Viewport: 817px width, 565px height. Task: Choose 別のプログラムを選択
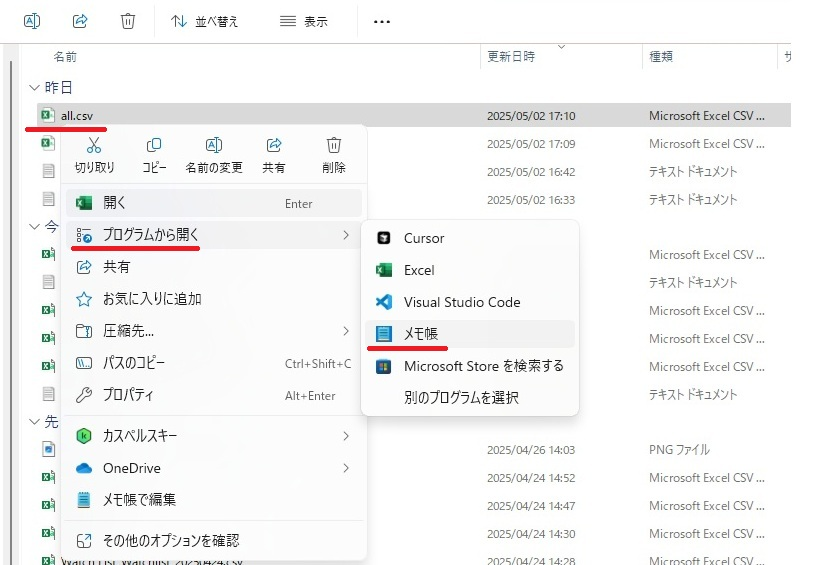pos(470,398)
